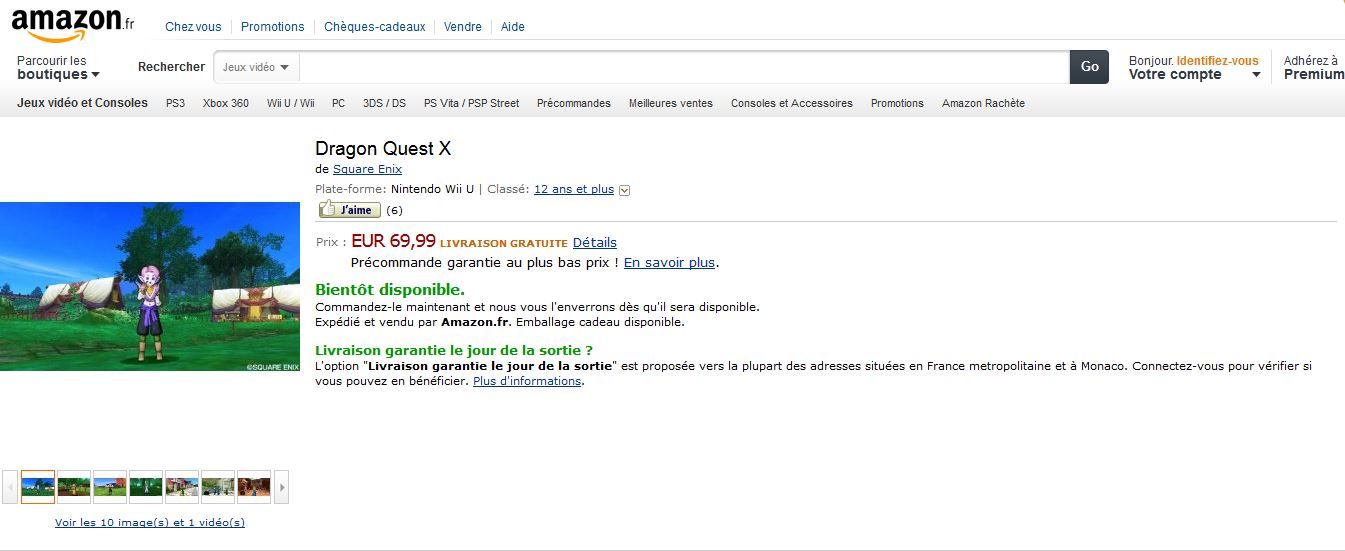Open PS Vita / PSP Street category
This screenshot has height=551, width=1345.
tap(471, 103)
